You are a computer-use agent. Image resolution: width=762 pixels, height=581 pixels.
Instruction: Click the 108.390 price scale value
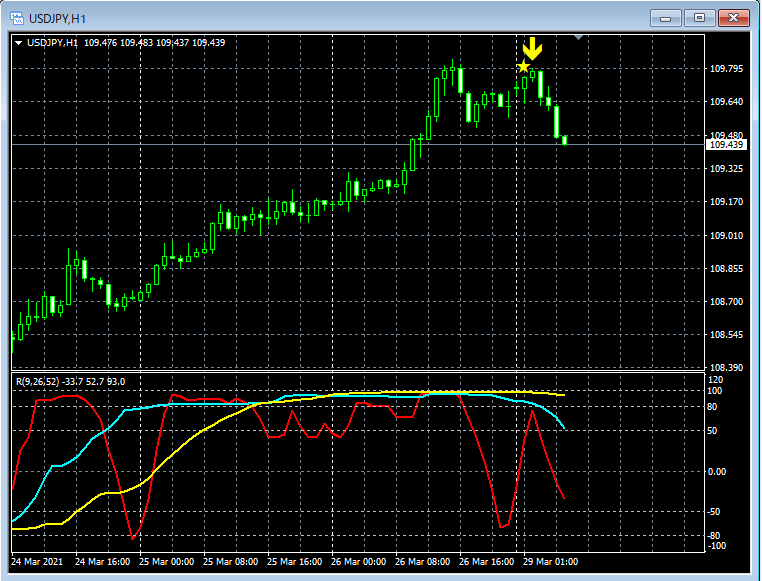point(727,368)
